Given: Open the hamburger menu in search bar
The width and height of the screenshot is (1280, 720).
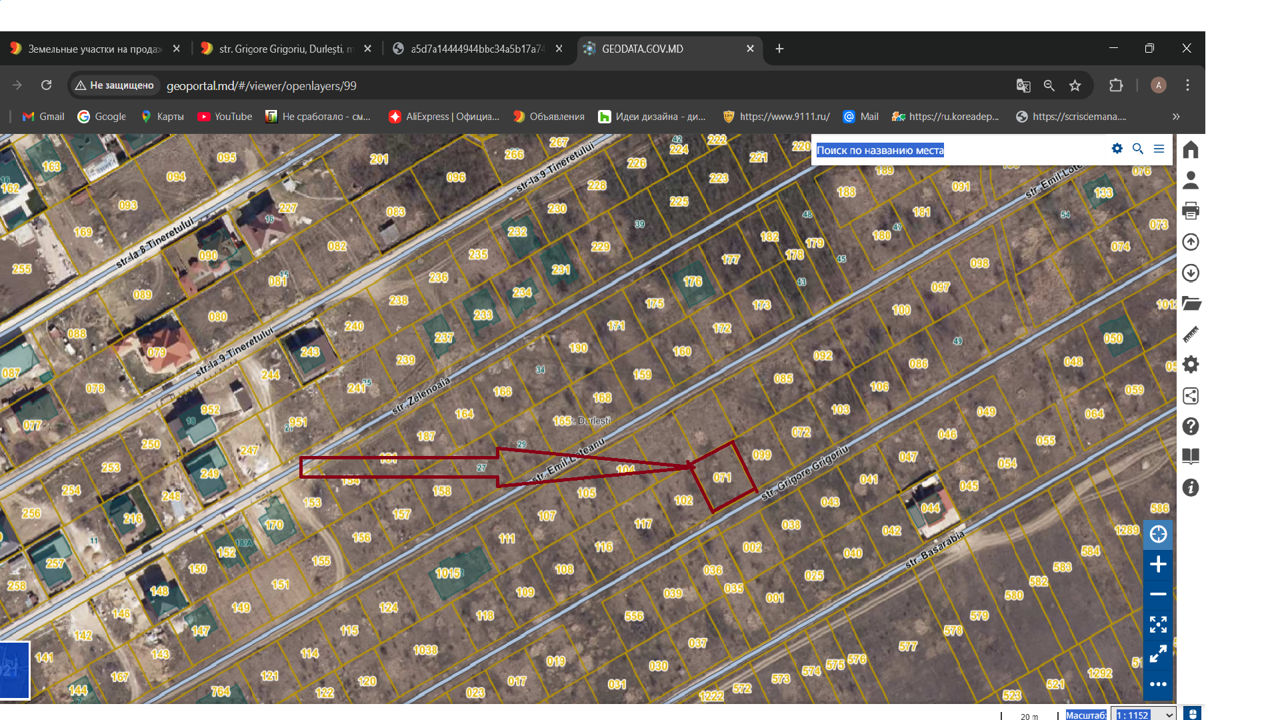Looking at the screenshot, I should coord(1159,149).
